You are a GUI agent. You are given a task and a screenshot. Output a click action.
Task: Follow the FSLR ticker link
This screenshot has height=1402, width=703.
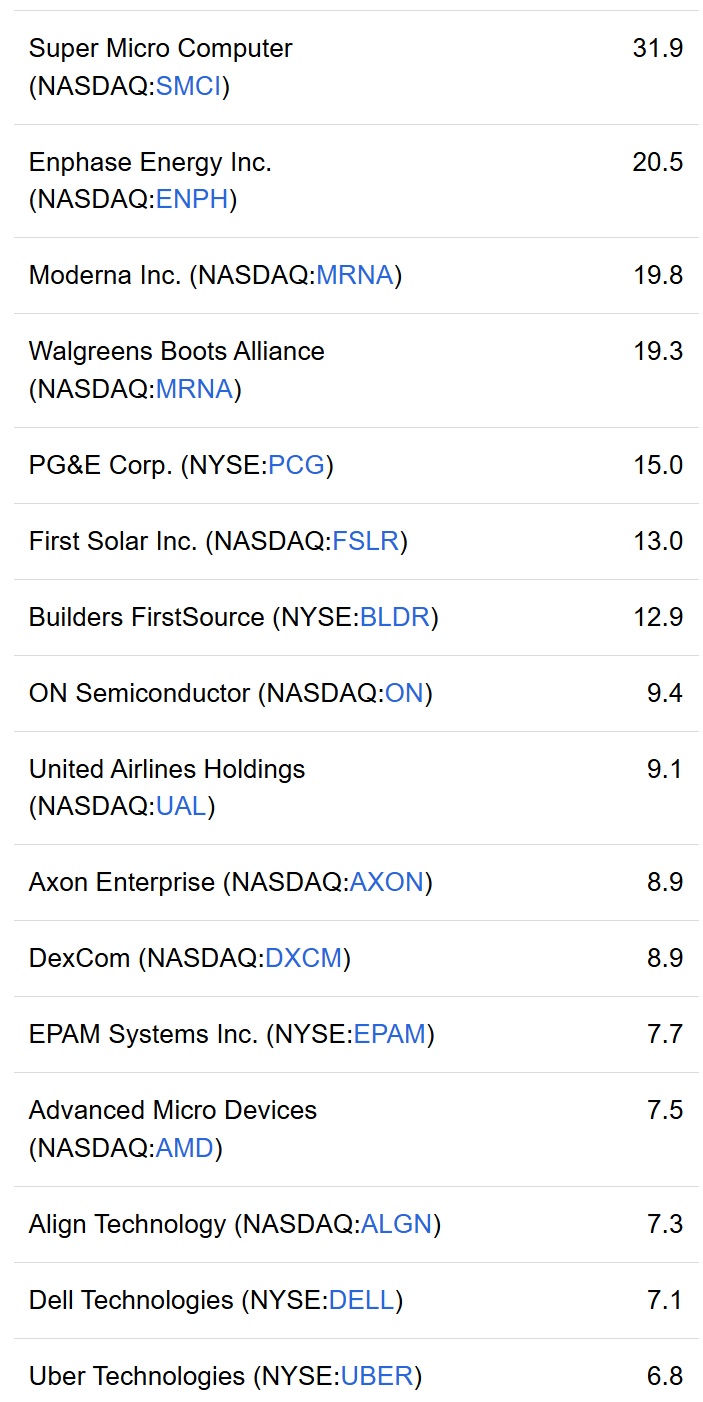point(366,542)
